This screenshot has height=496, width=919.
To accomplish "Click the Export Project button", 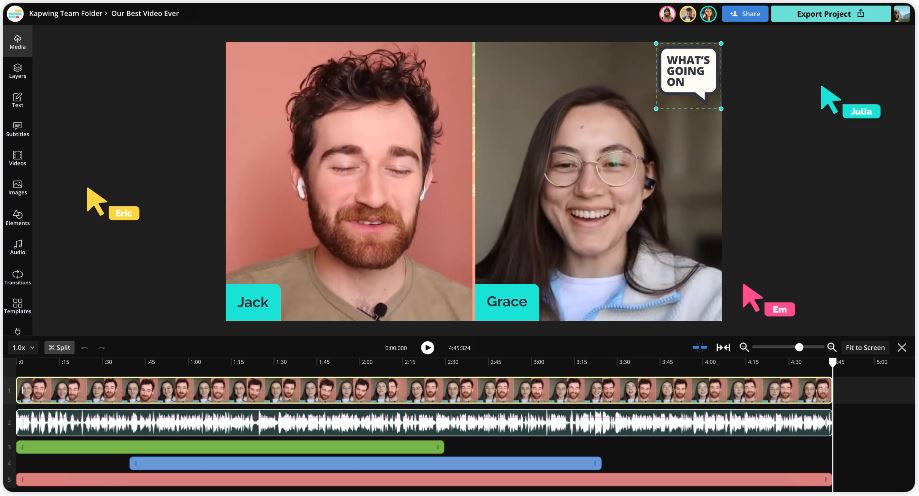I will coord(830,14).
